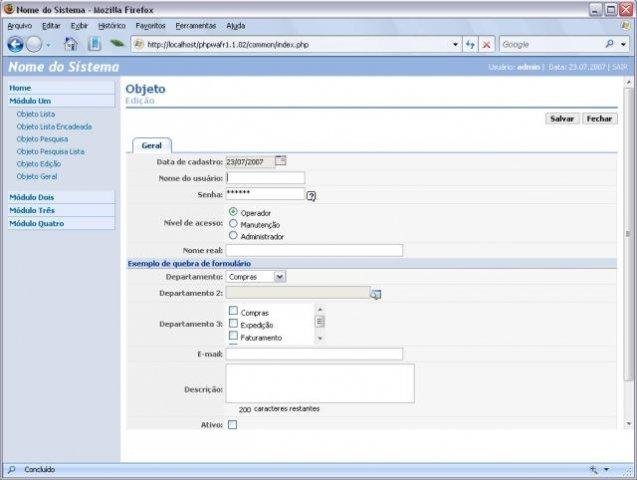Click the Data de cadastro date field

click(x=250, y=162)
